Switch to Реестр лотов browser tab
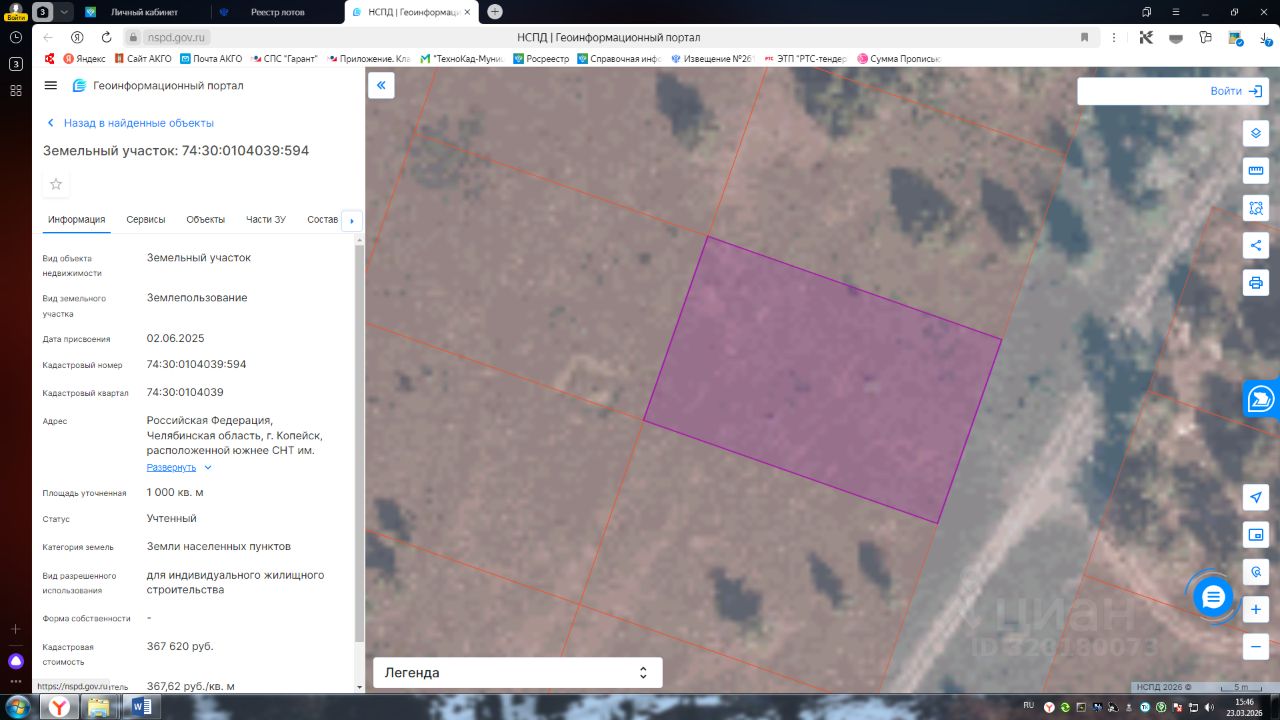Image resolution: width=1280 pixels, height=720 pixels. coord(275,12)
